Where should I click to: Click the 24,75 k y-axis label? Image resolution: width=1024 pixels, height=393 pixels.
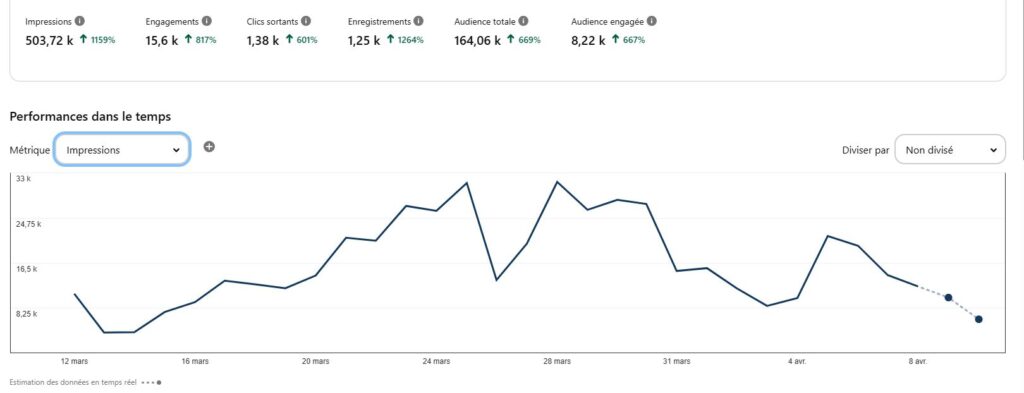(29, 224)
